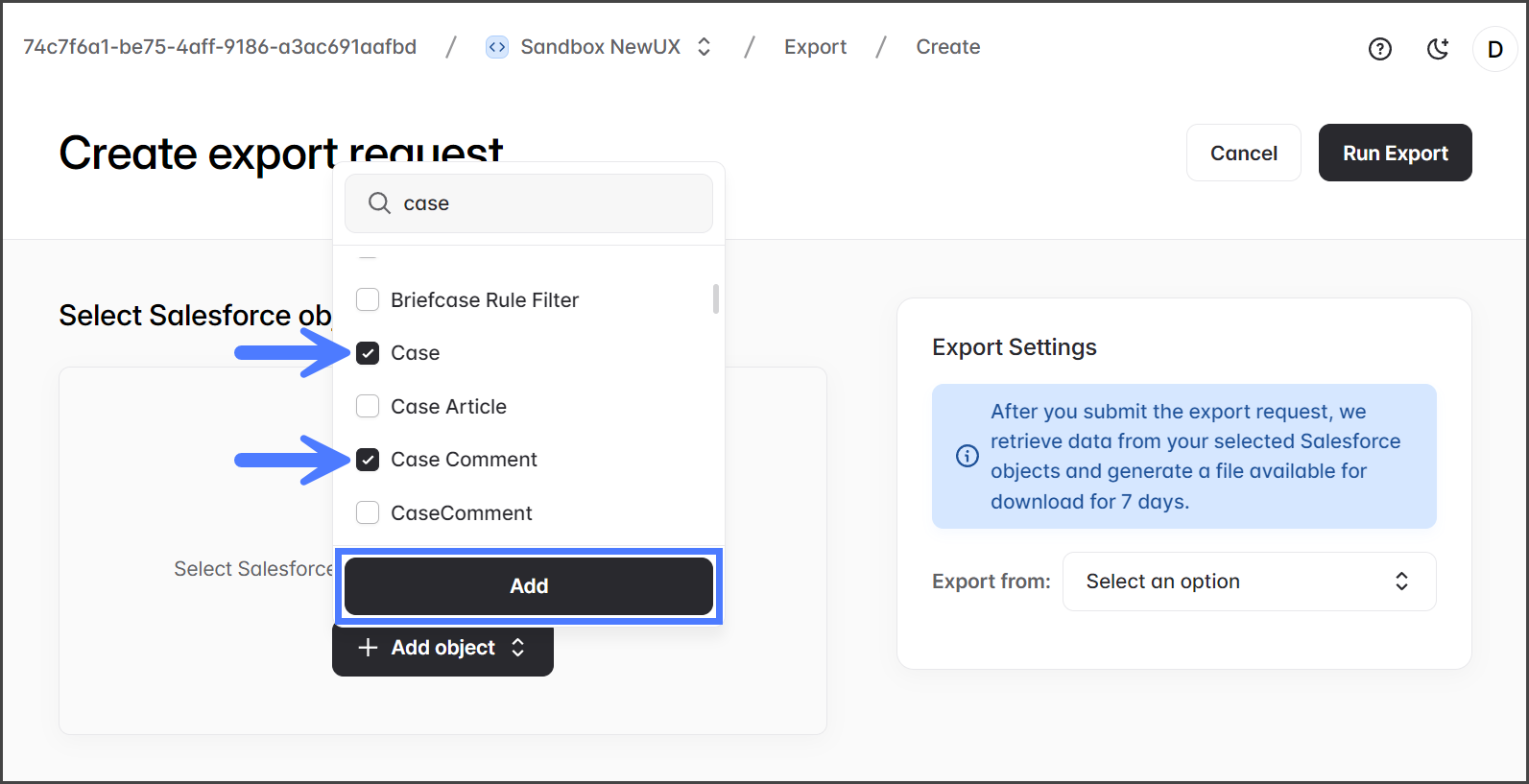Tick the CaseComment checkbox

coord(368,512)
